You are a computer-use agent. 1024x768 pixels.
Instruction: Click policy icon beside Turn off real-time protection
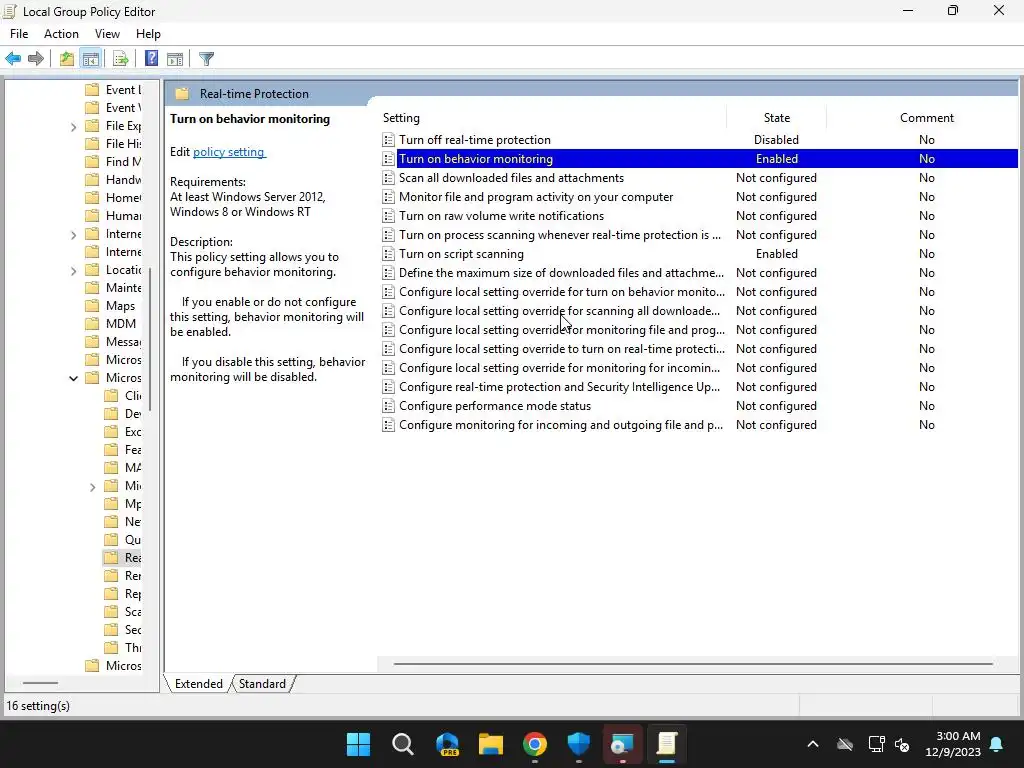[388, 140]
